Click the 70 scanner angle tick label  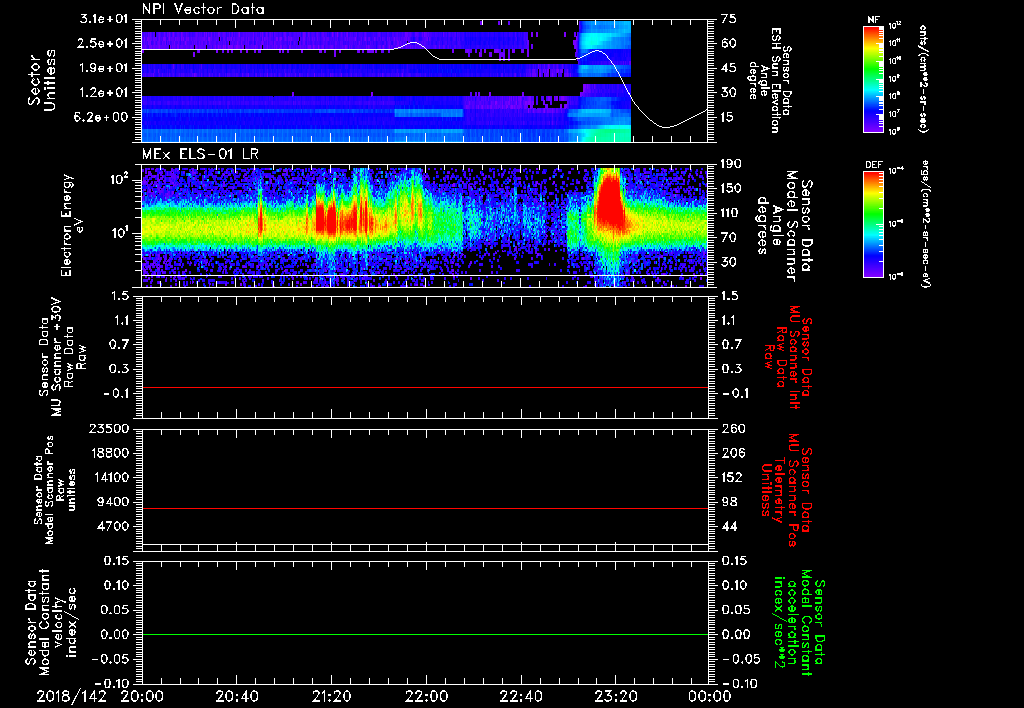pyautogui.click(x=728, y=237)
